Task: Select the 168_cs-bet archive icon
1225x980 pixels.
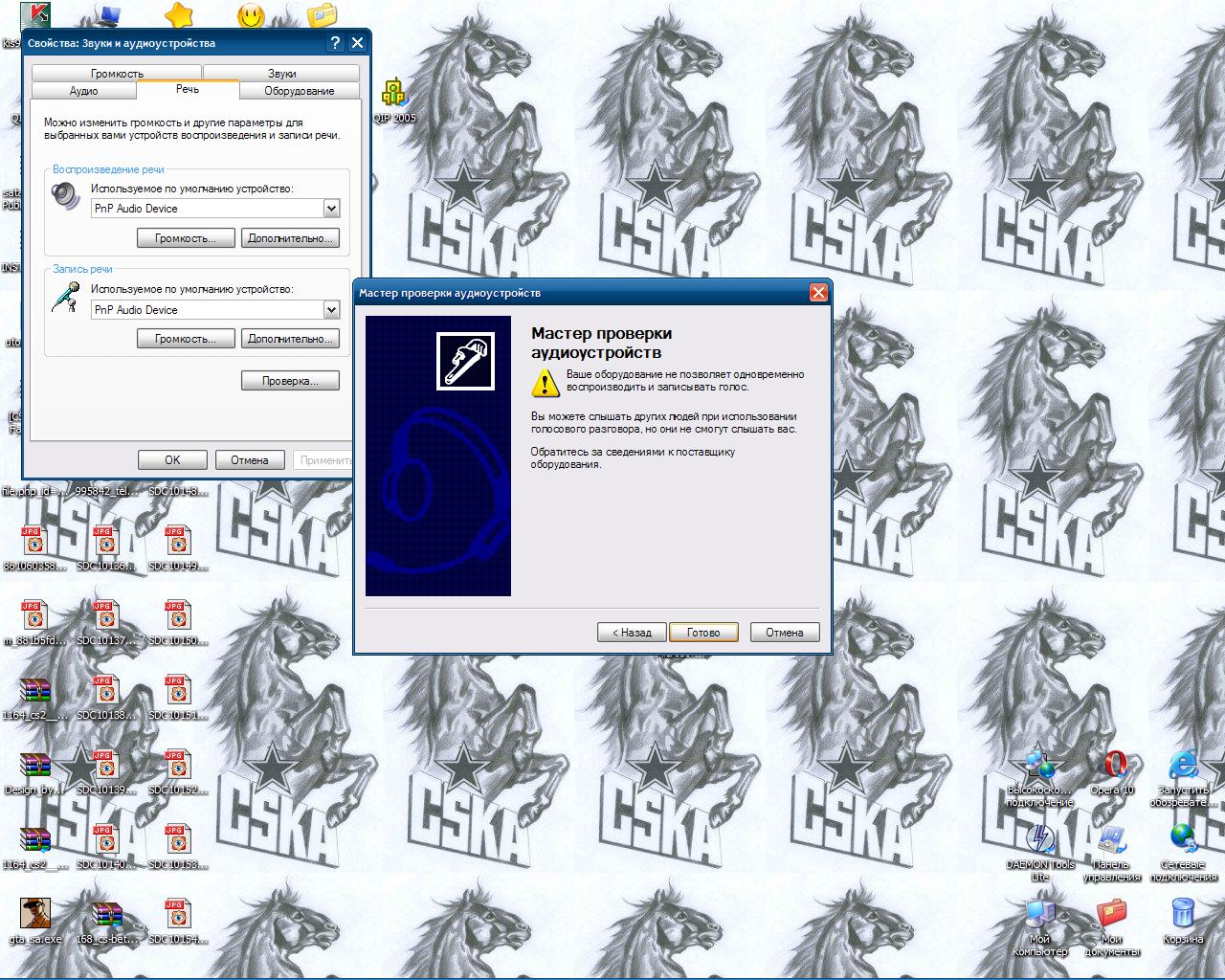Action: coord(106,915)
